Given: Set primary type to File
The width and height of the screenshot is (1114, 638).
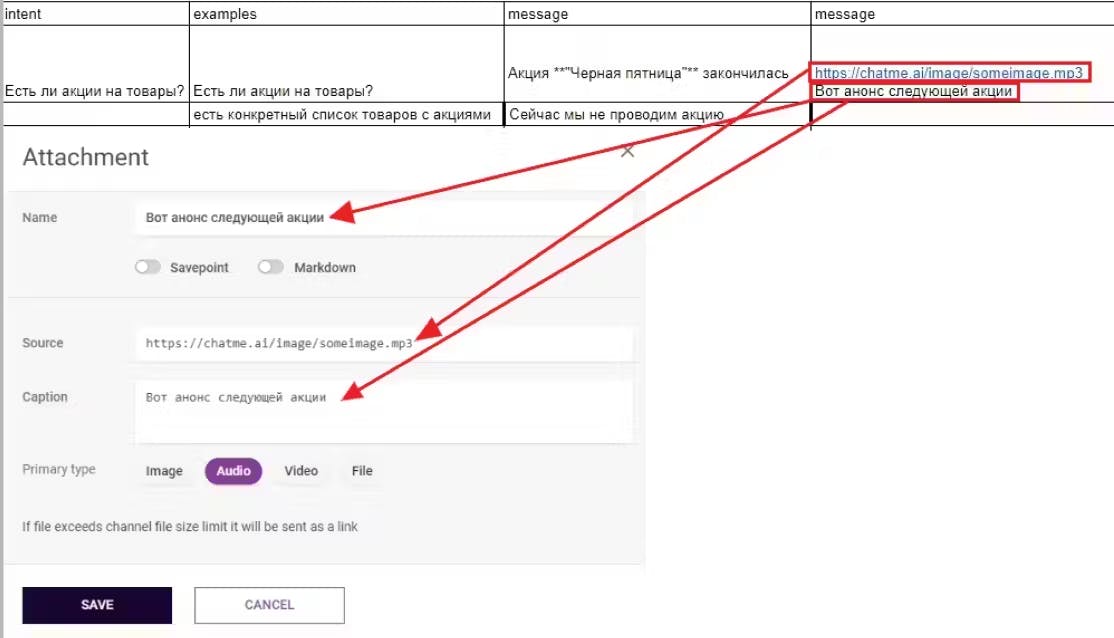Looking at the screenshot, I should (x=362, y=471).
